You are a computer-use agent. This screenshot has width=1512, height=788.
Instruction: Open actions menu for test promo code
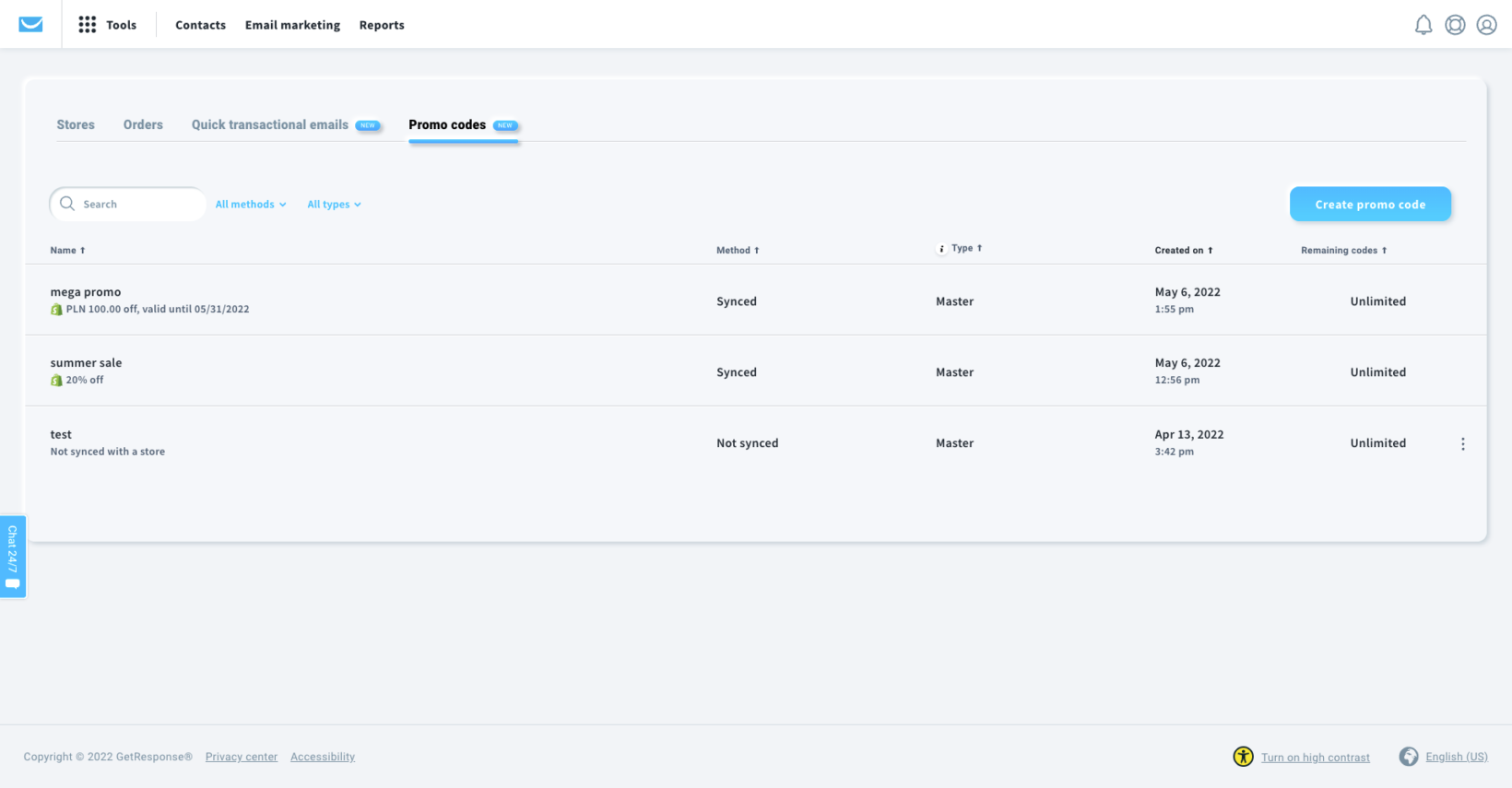click(x=1462, y=444)
